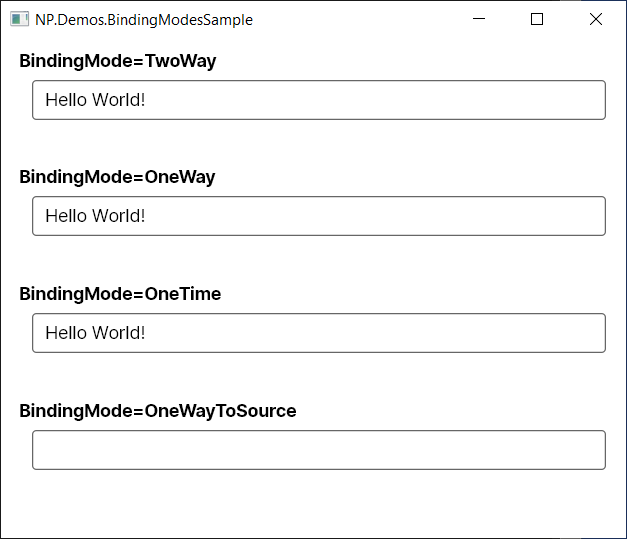This screenshot has width=627, height=539.
Task: Select the BindingMode=TwoWay heading label
Action: 118,61
